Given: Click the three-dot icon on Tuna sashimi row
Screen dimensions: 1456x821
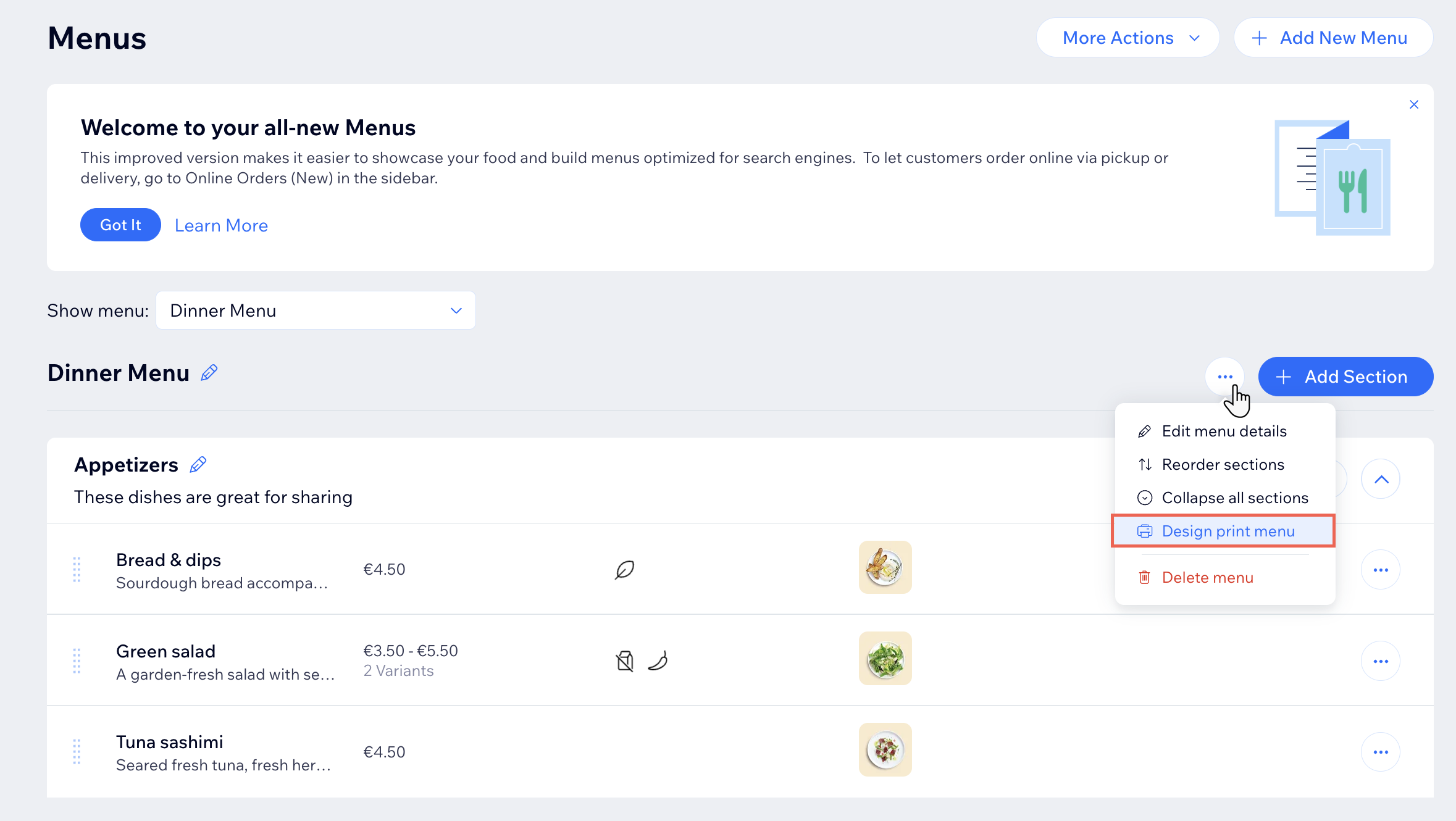Looking at the screenshot, I should (x=1381, y=752).
